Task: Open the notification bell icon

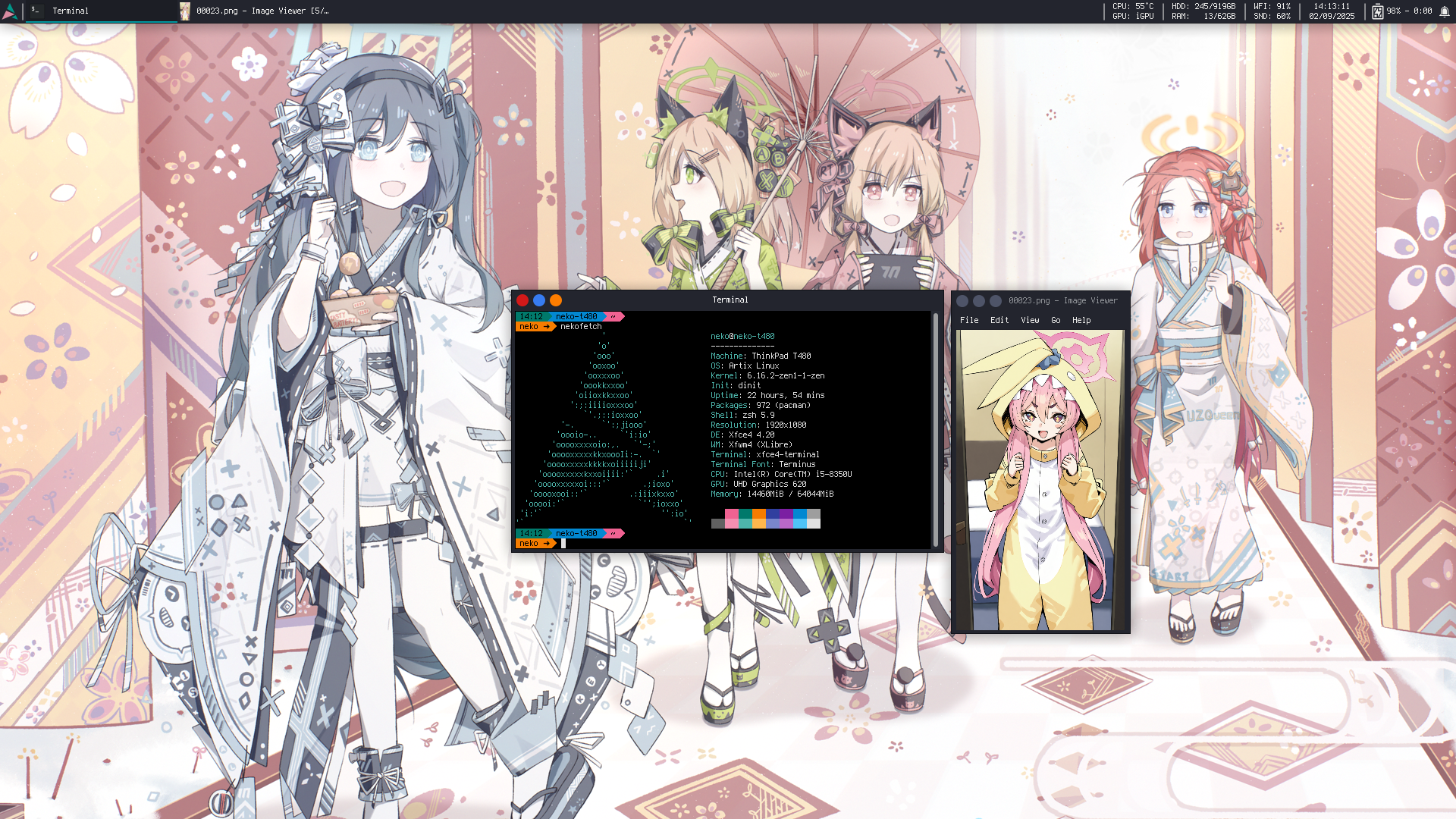Action: tap(1444, 11)
